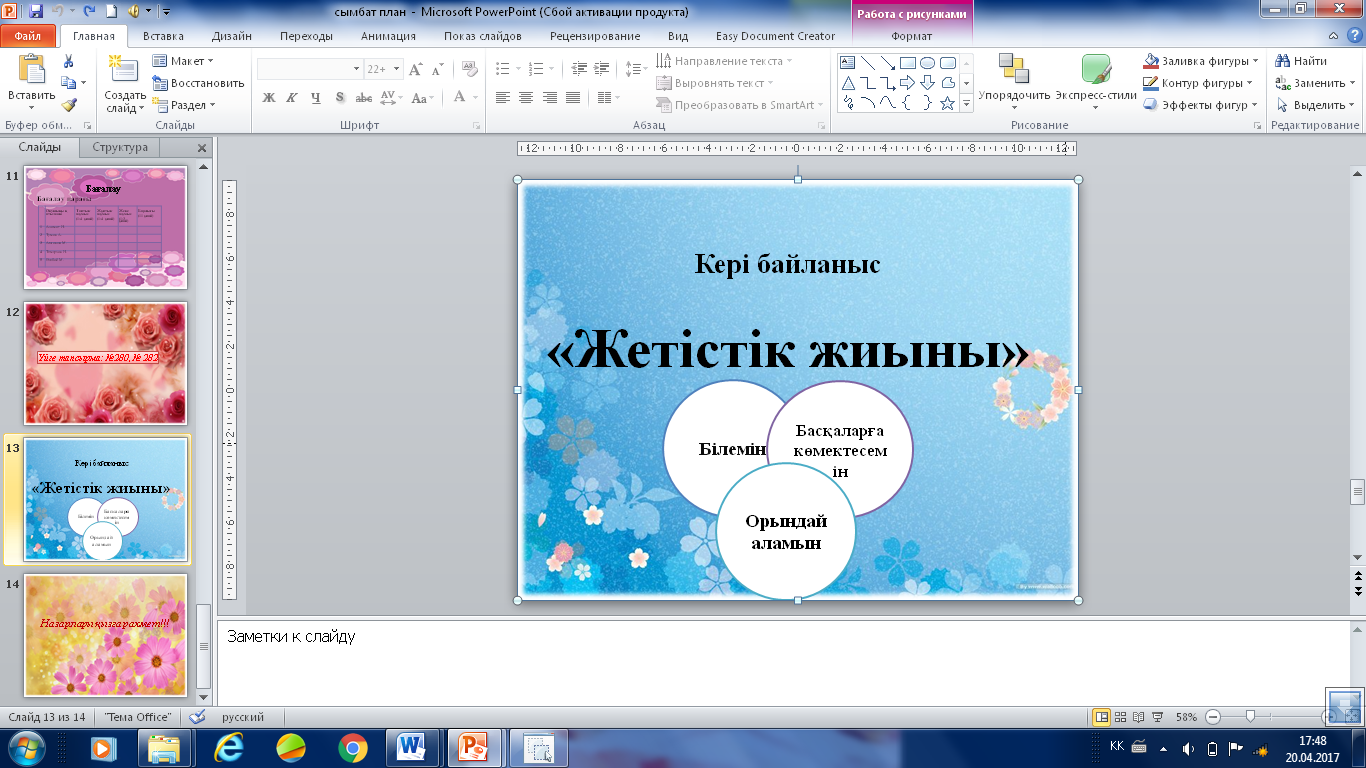The height and width of the screenshot is (768, 1366).
Task: Toggle text shadow (S) formatting
Action: point(340,98)
